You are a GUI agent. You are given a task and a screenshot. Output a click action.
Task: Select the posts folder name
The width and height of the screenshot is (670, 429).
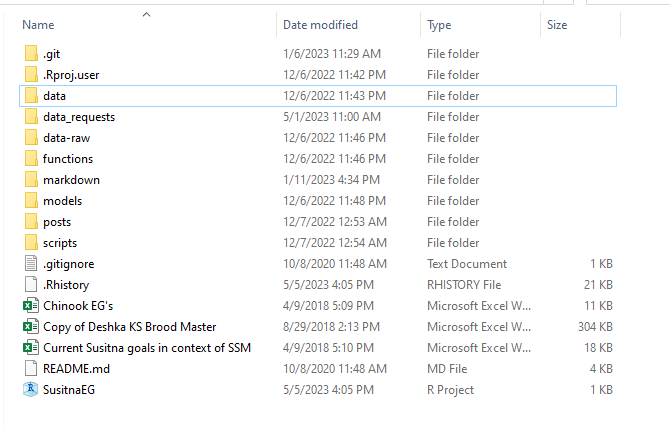pyautogui.click(x=57, y=222)
